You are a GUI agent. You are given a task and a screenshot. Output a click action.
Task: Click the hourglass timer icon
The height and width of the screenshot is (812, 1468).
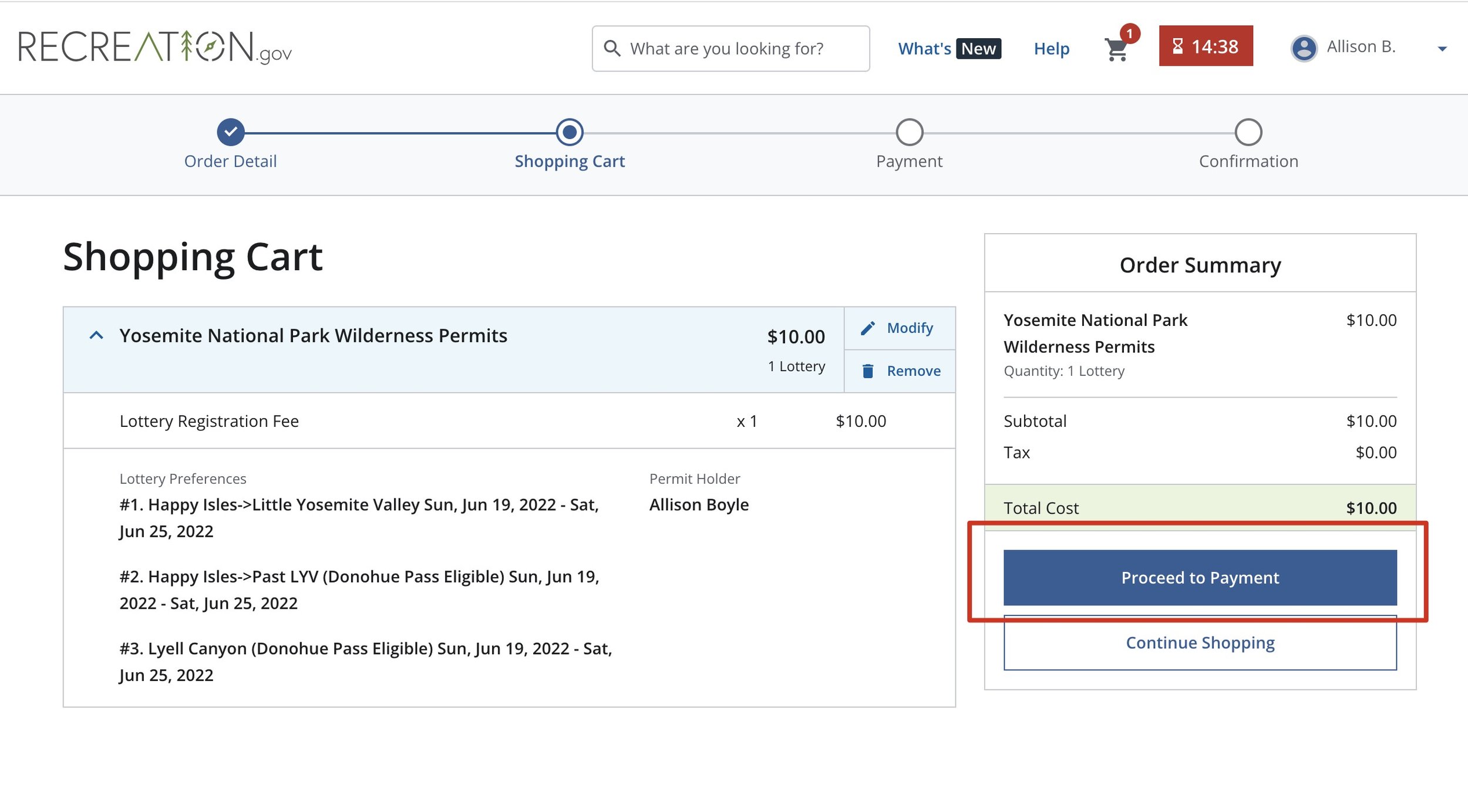(x=1177, y=46)
